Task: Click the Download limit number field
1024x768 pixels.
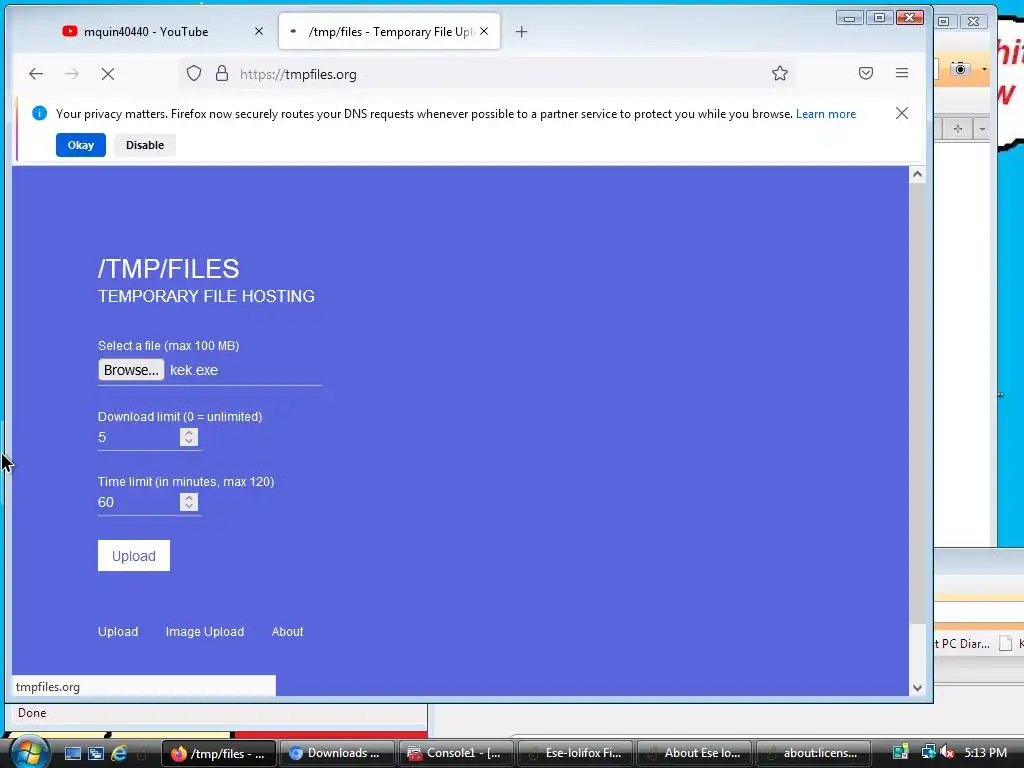Action: click(138, 438)
